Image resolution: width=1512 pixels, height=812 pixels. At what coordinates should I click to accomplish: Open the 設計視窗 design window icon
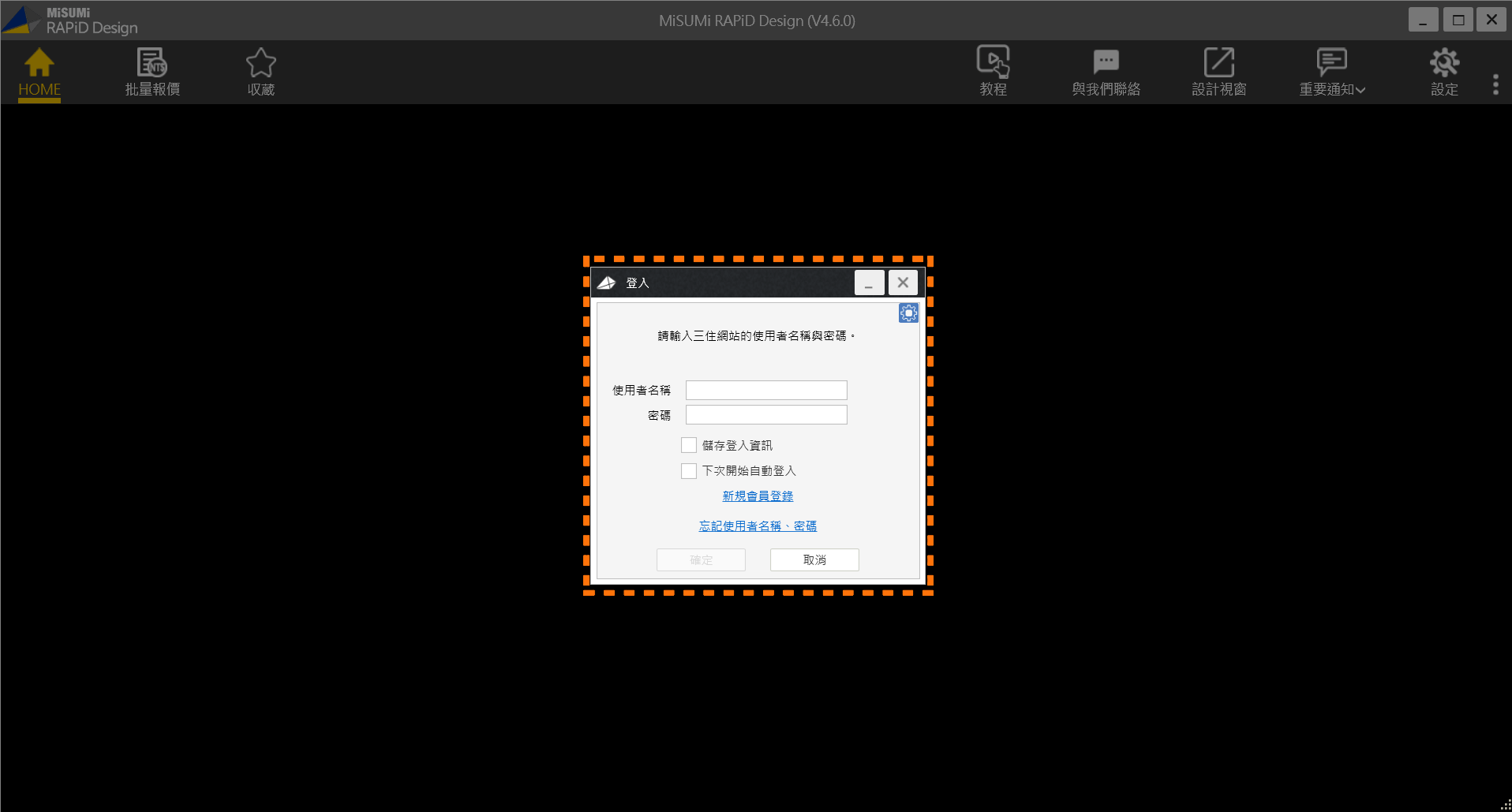point(1218,62)
